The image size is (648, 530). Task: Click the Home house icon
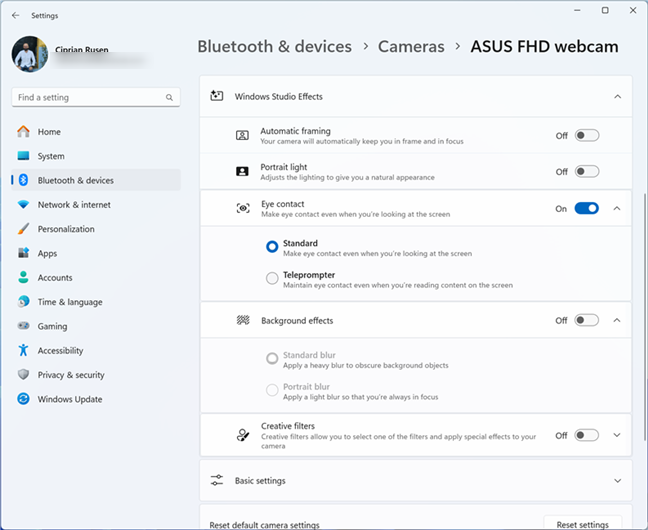[24, 131]
